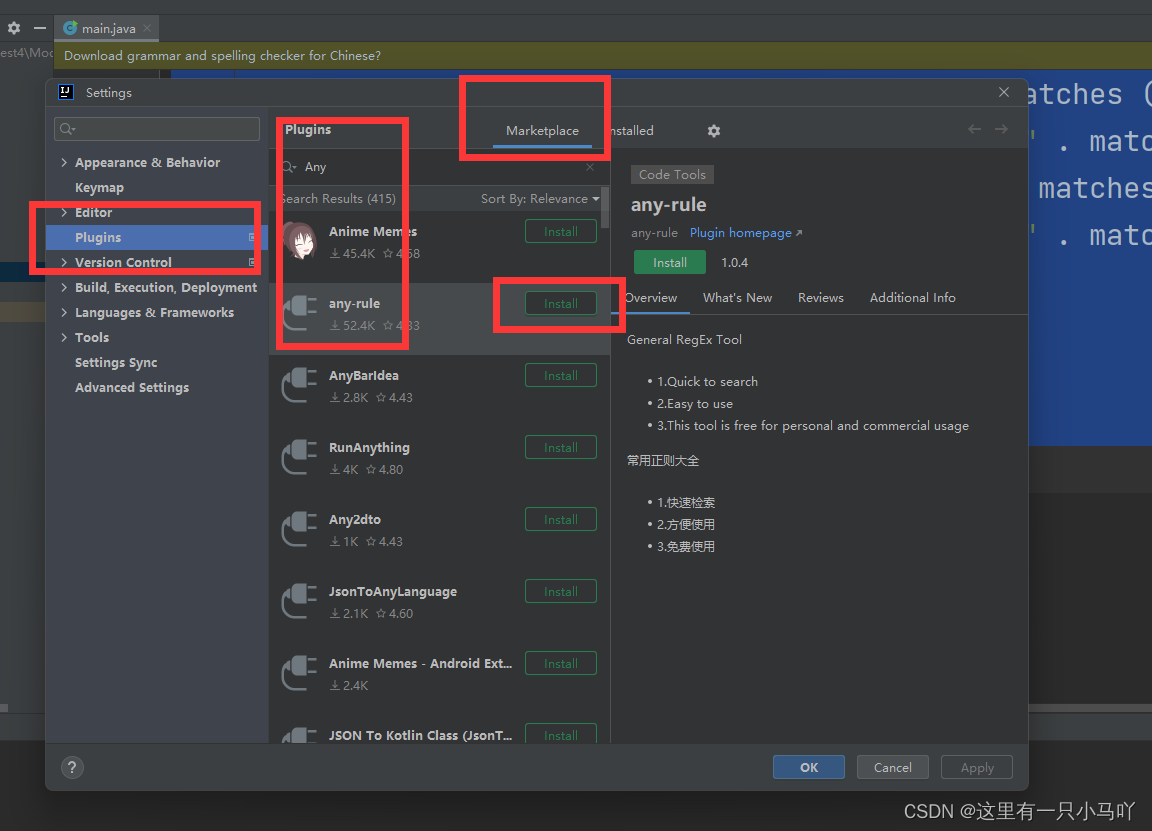Install the AnyBarIdea plugin
The width and height of the screenshot is (1152, 831).
click(x=561, y=375)
